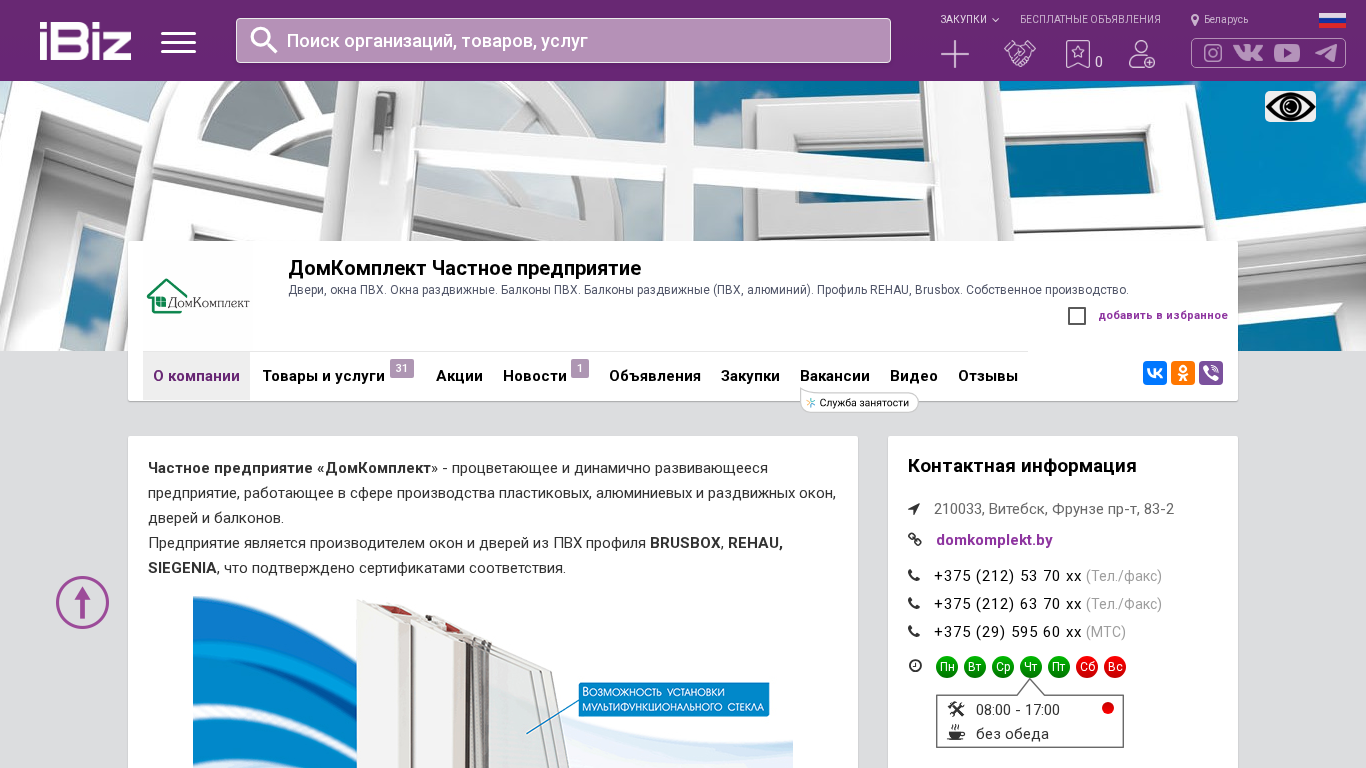Screen dimensions: 1366x768
Task: Click the working hours 08:00 - 17:00
Action: pyautogui.click(x=1018, y=710)
